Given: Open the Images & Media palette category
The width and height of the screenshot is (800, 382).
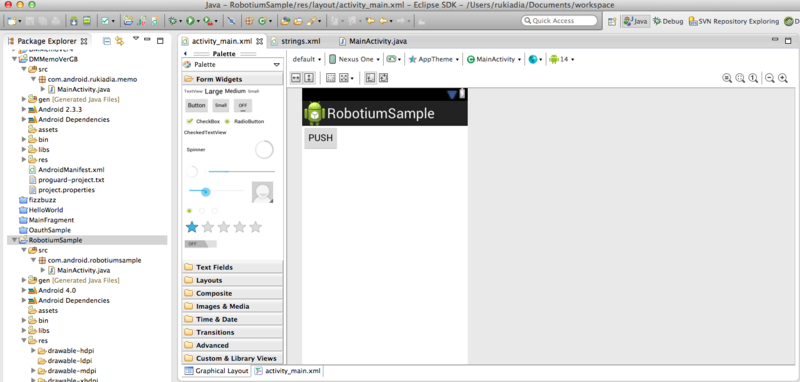Looking at the screenshot, I should click(232, 307).
